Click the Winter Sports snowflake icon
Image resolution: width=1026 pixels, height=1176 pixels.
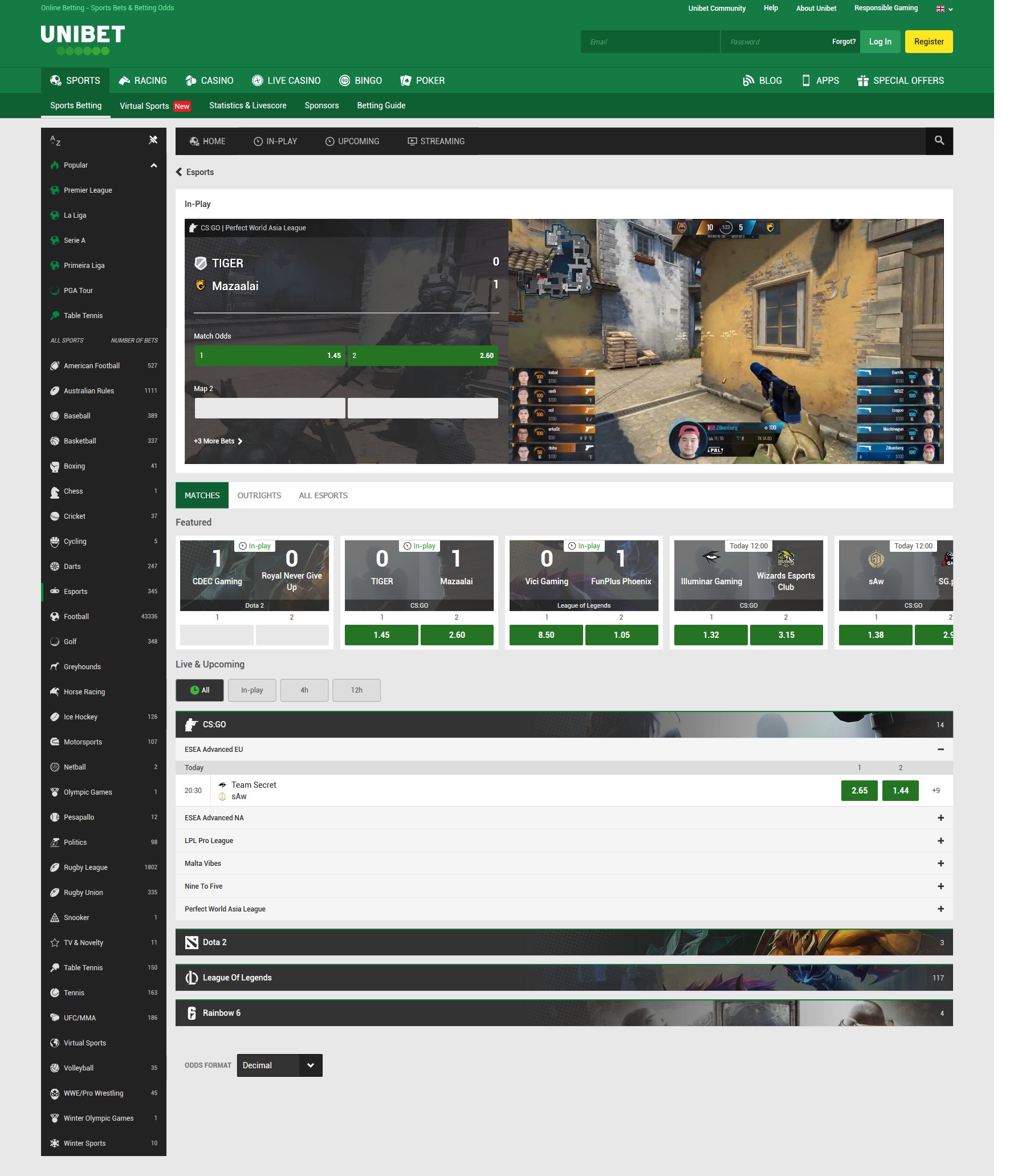click(x=54, y=1143)
